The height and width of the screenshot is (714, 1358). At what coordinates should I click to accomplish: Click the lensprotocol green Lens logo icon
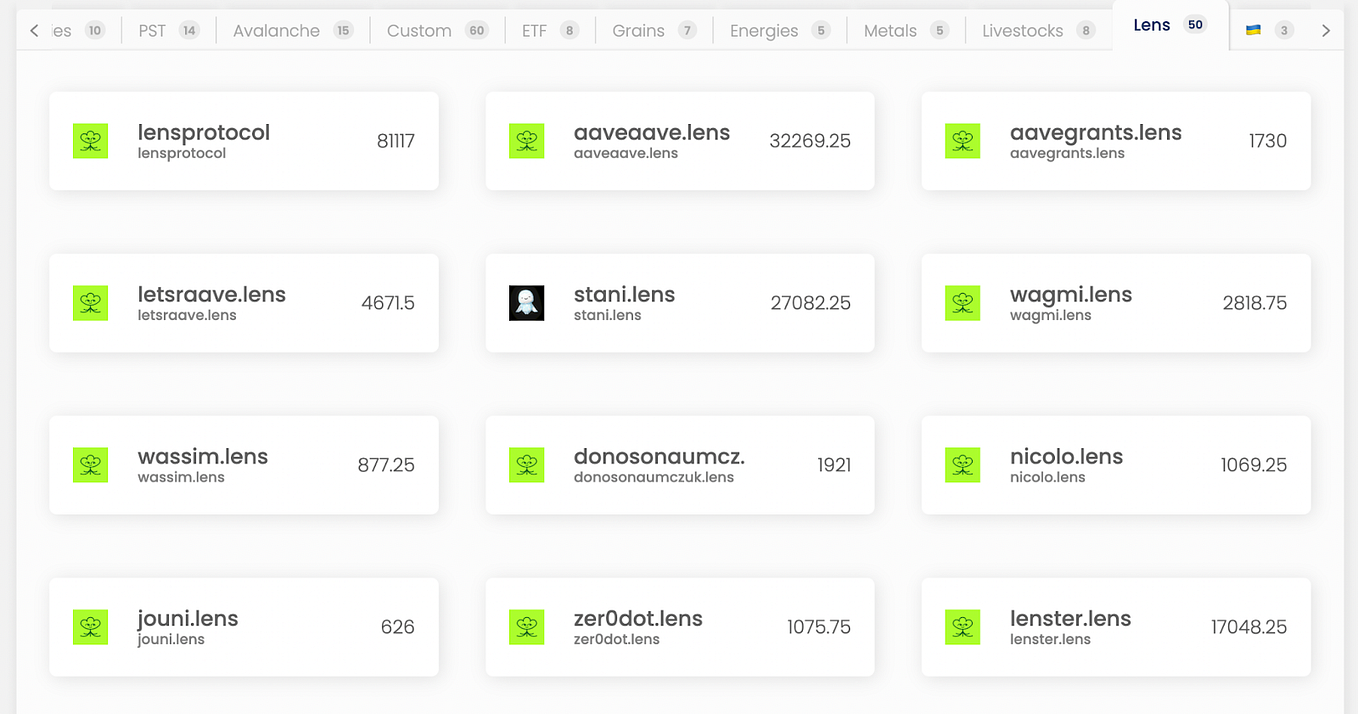click(x=90, y=141)
